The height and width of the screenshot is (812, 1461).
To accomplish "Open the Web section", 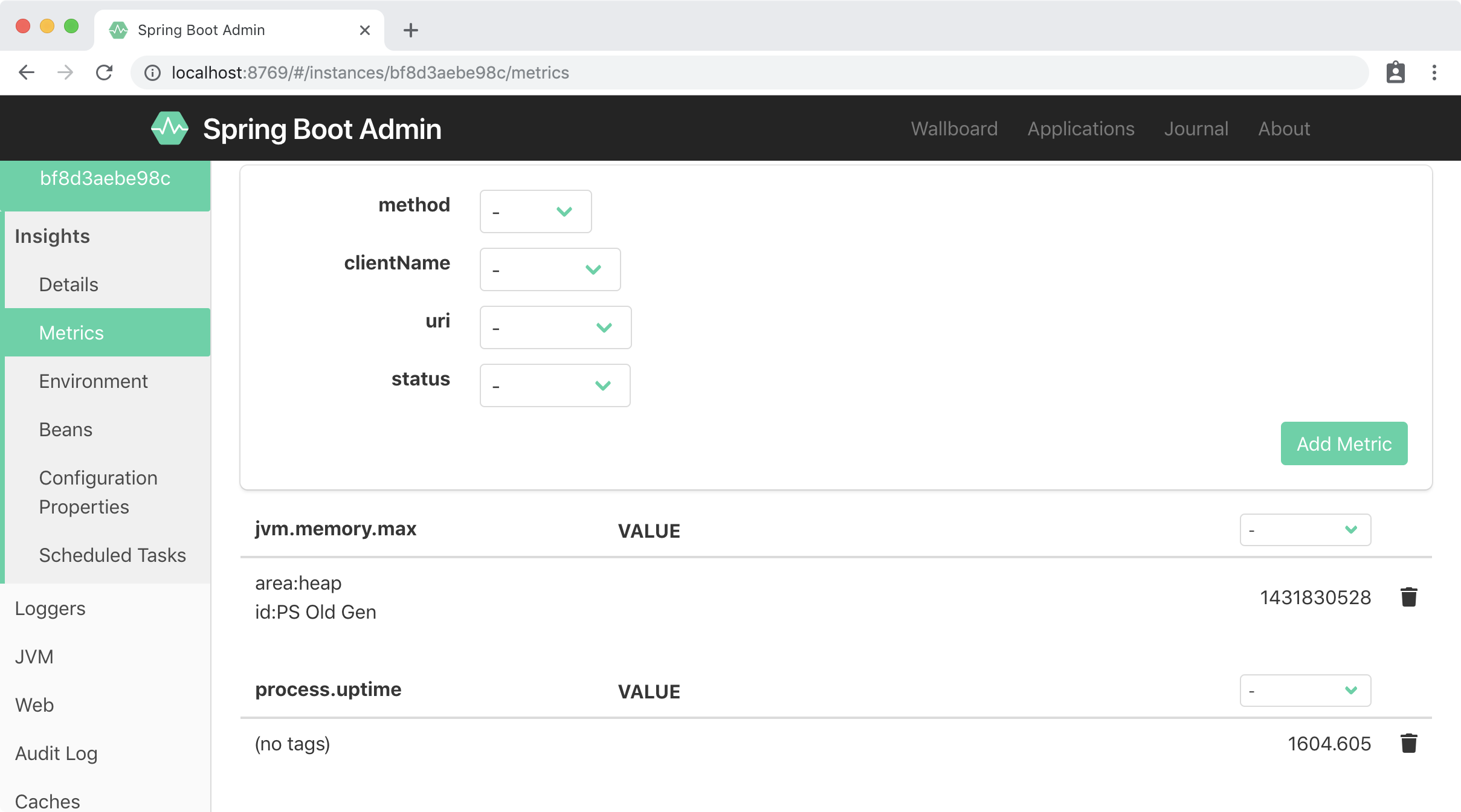I will pos(105,705).
